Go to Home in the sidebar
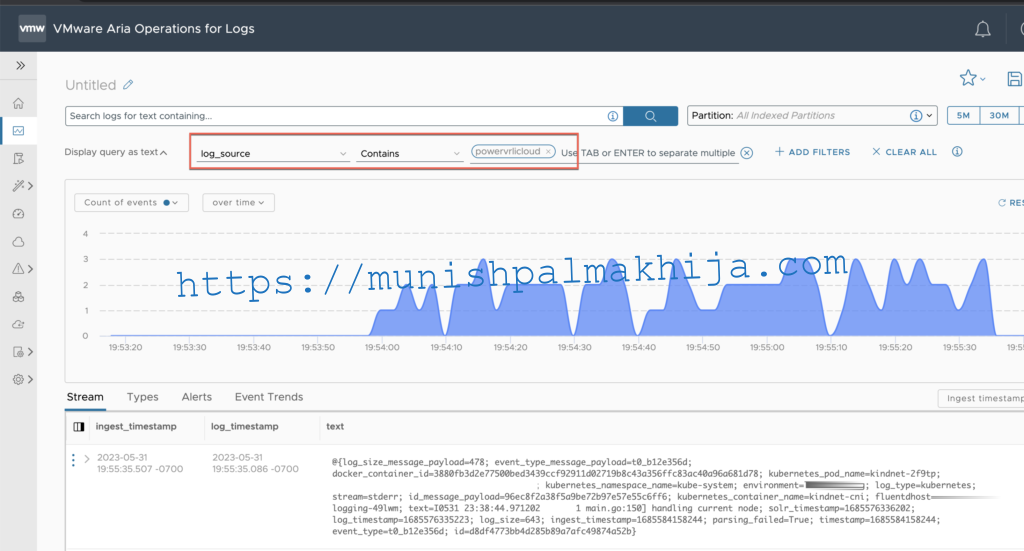Image resolution: width=1024 pixels, height=551 pixels. (18, 103)
